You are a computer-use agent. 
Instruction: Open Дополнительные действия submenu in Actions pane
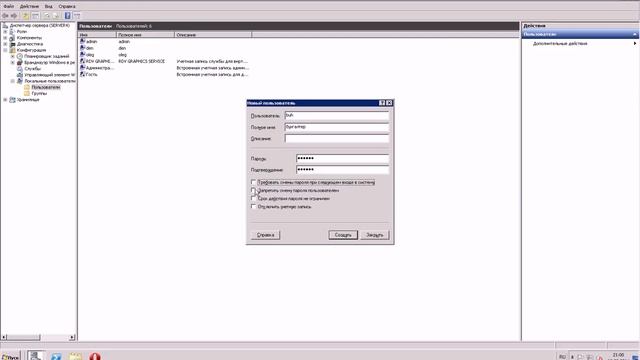(x=560, y=43)
